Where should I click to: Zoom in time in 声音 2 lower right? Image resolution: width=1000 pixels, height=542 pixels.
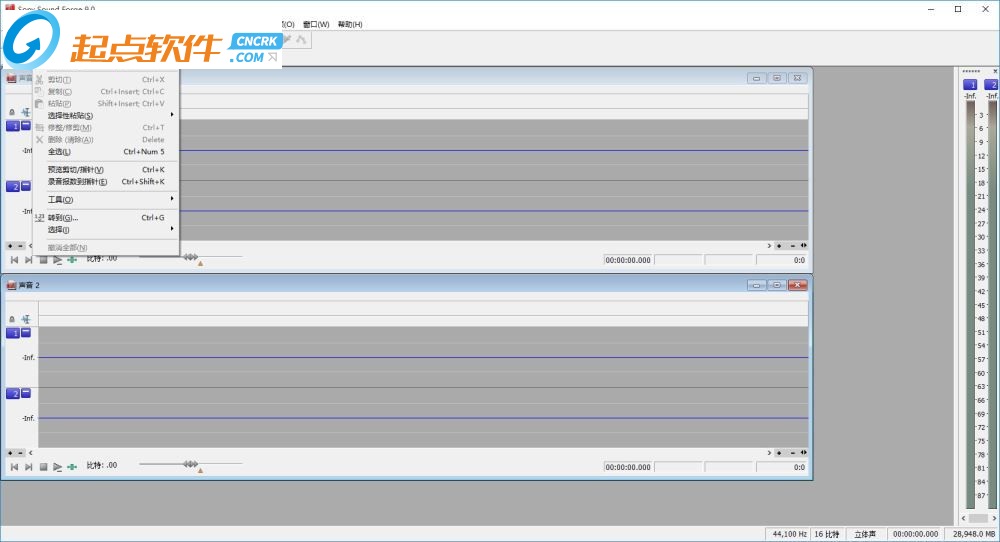[x=779, y=453]
